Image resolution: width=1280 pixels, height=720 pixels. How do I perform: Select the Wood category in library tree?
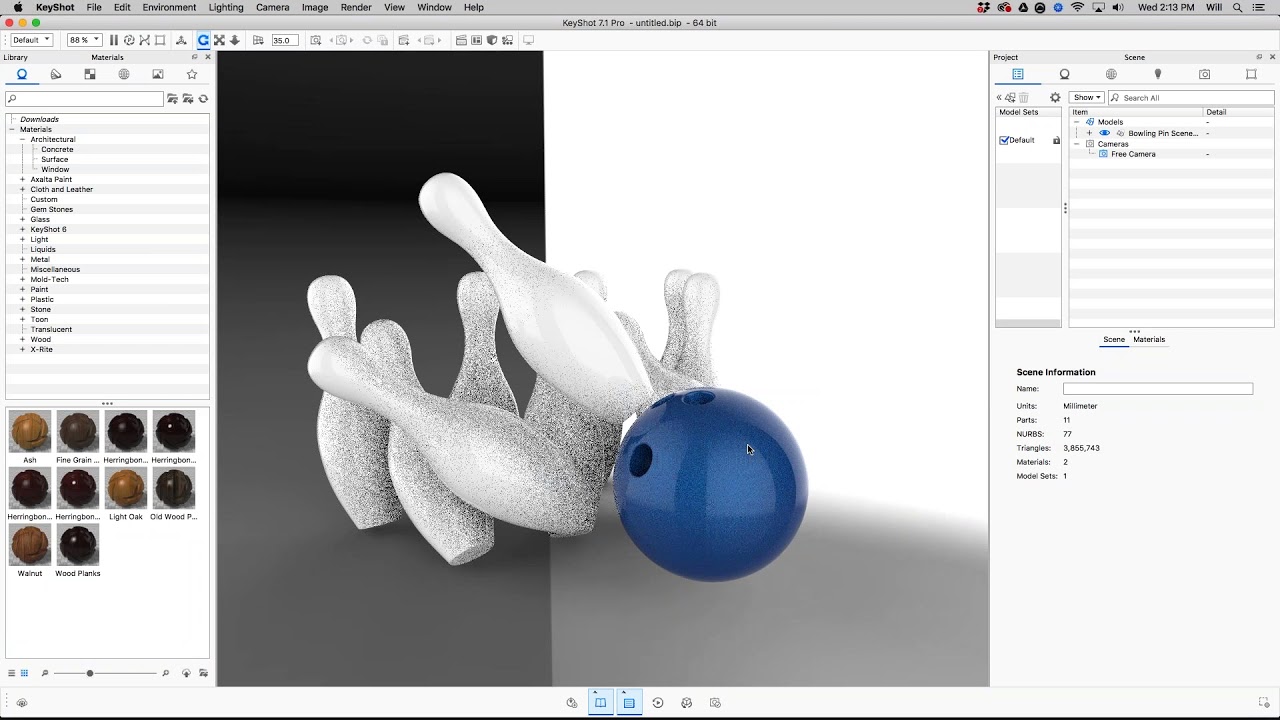point(40,339)
